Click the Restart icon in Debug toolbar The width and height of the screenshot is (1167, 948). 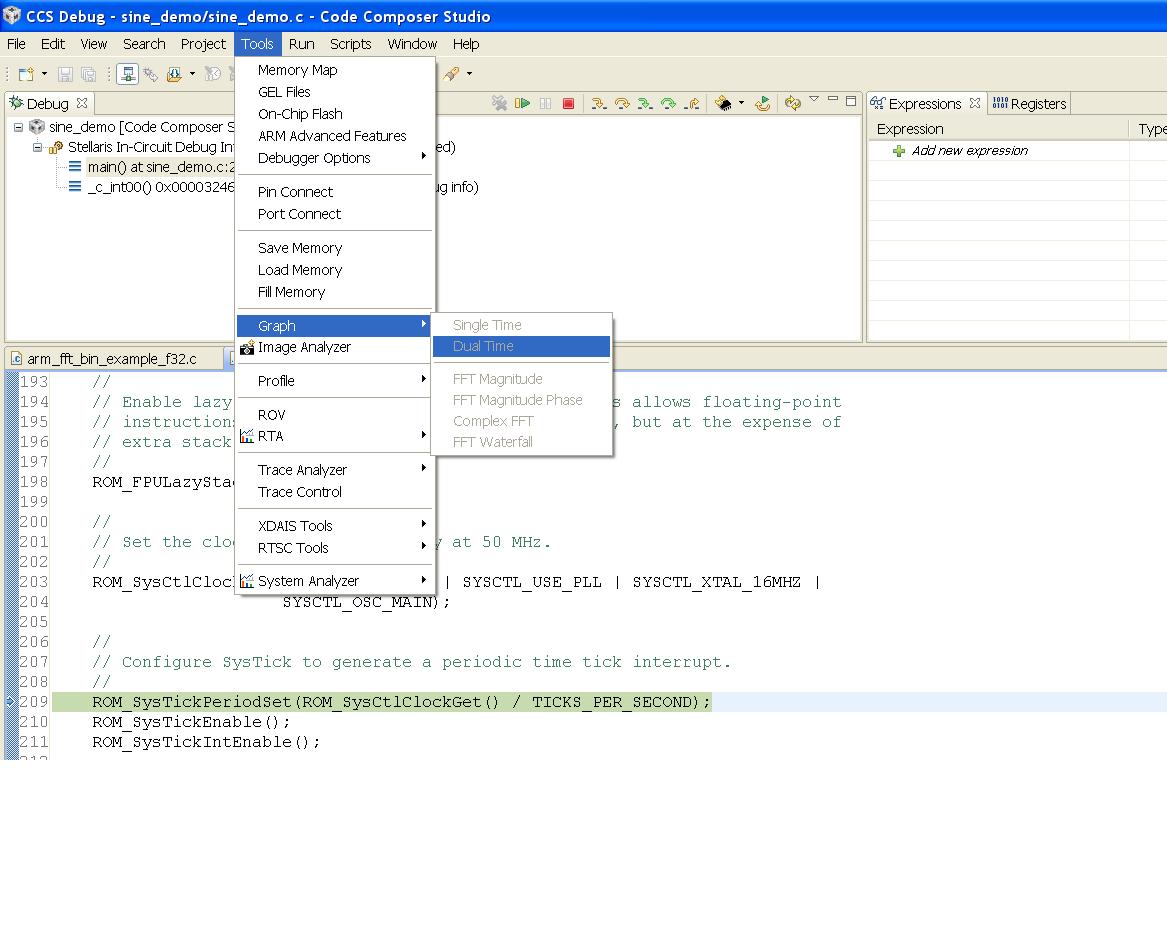click(x=763, y=103)
